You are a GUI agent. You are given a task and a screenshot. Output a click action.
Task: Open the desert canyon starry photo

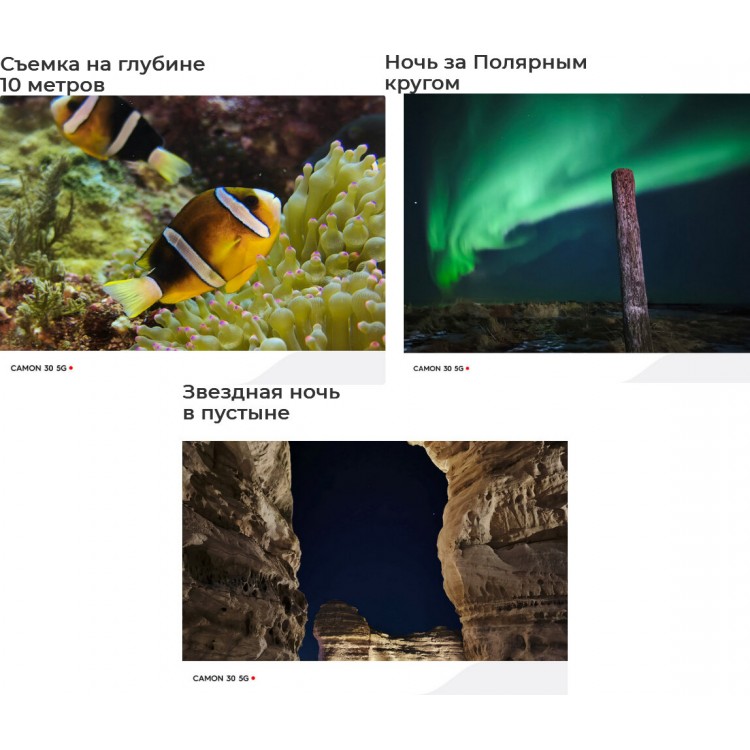pyautogui.click(x=375, y=551)
